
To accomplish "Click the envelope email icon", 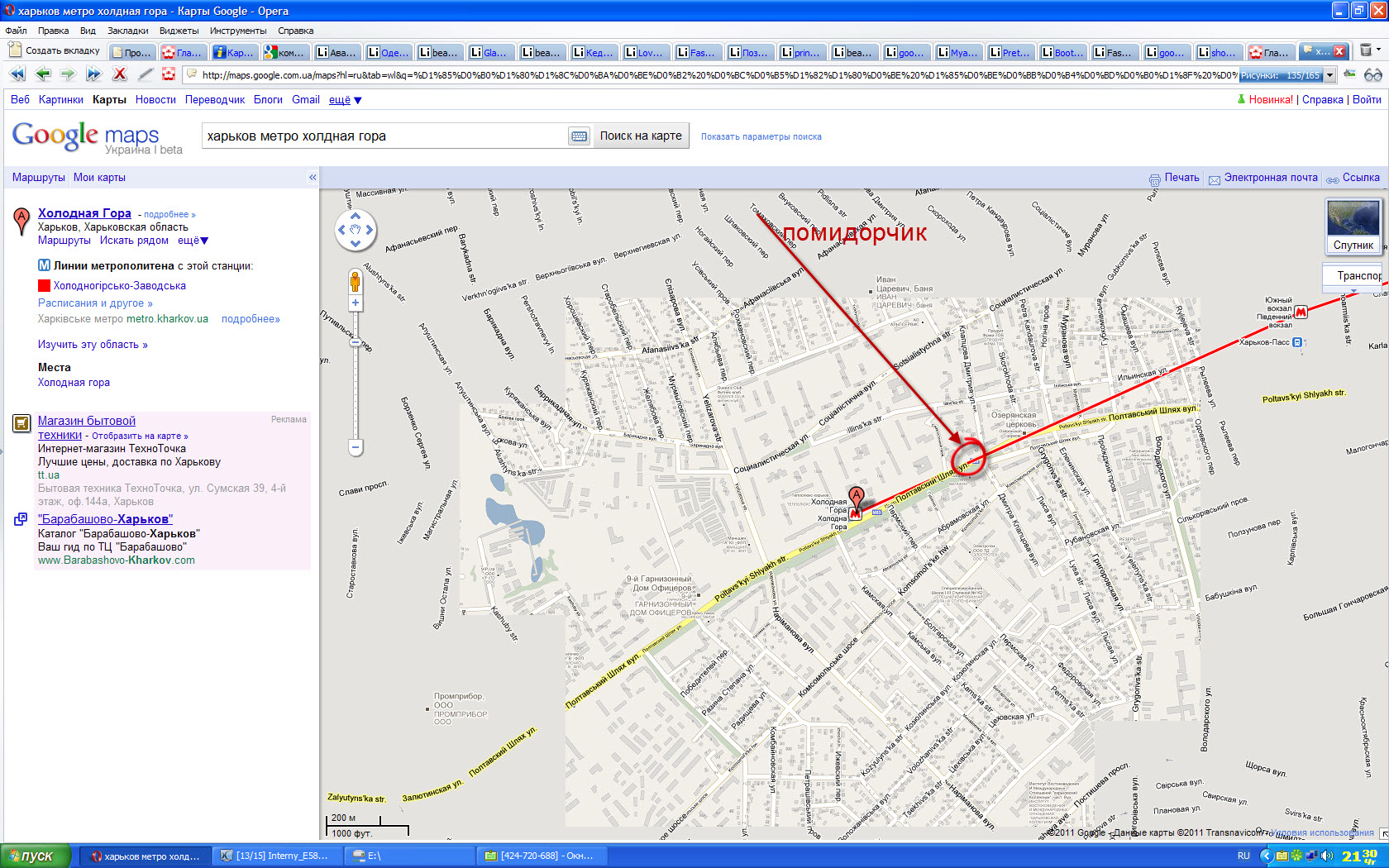I will [1214, 179].
